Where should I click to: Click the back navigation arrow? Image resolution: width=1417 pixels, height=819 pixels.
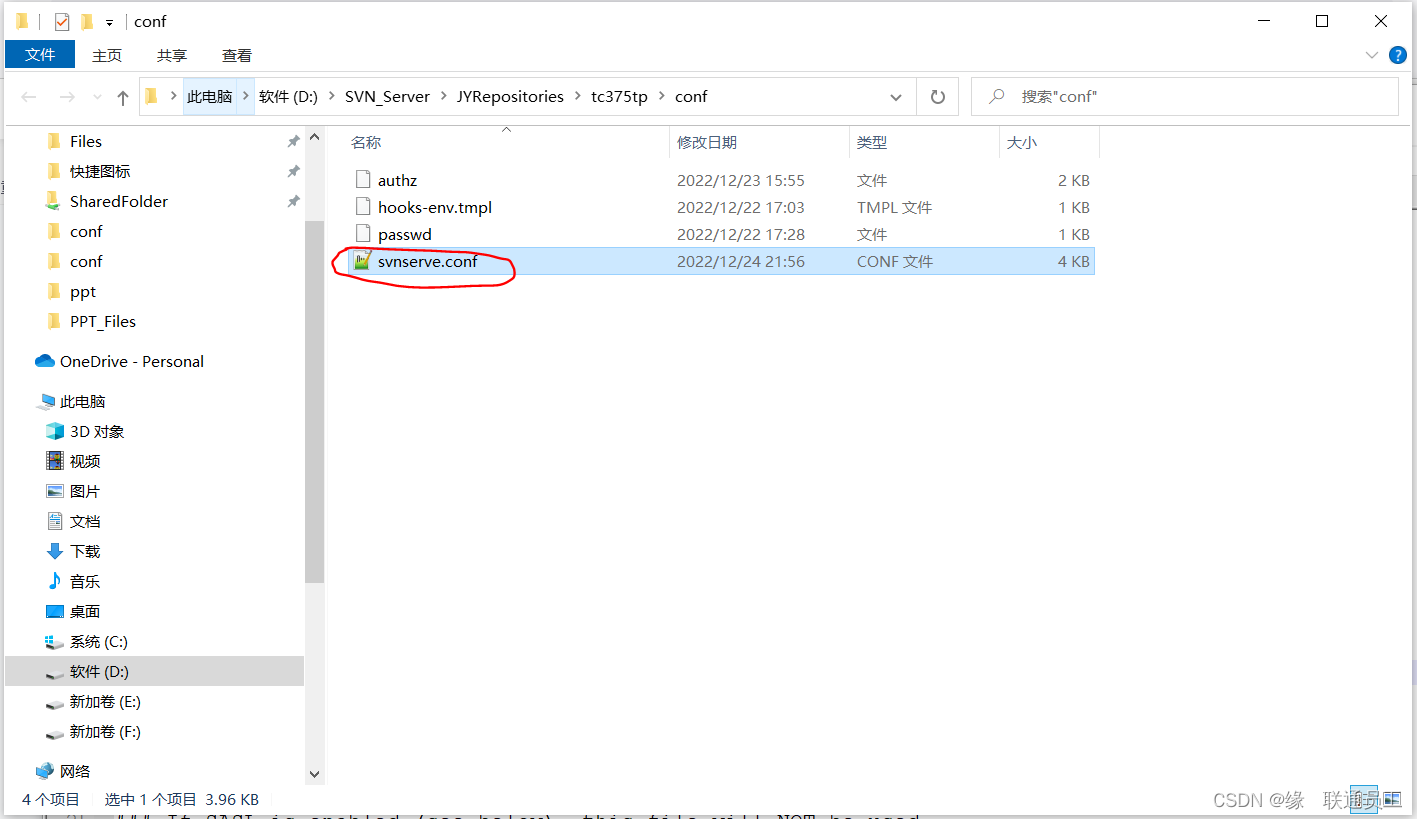pyautogui.click(x=28, y=96)
